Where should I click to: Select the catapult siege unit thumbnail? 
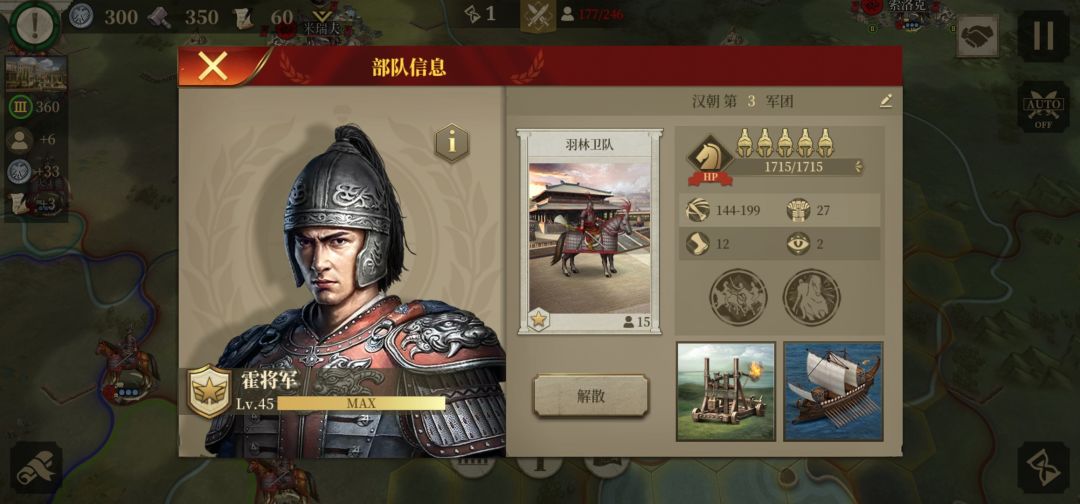726,391
